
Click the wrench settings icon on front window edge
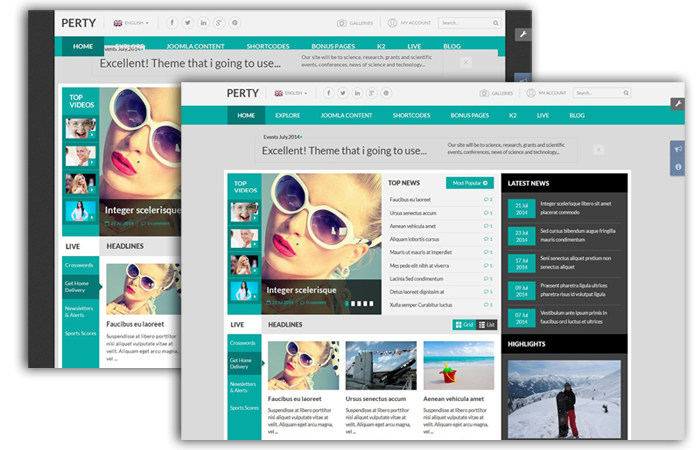click(x=677, y=104)
